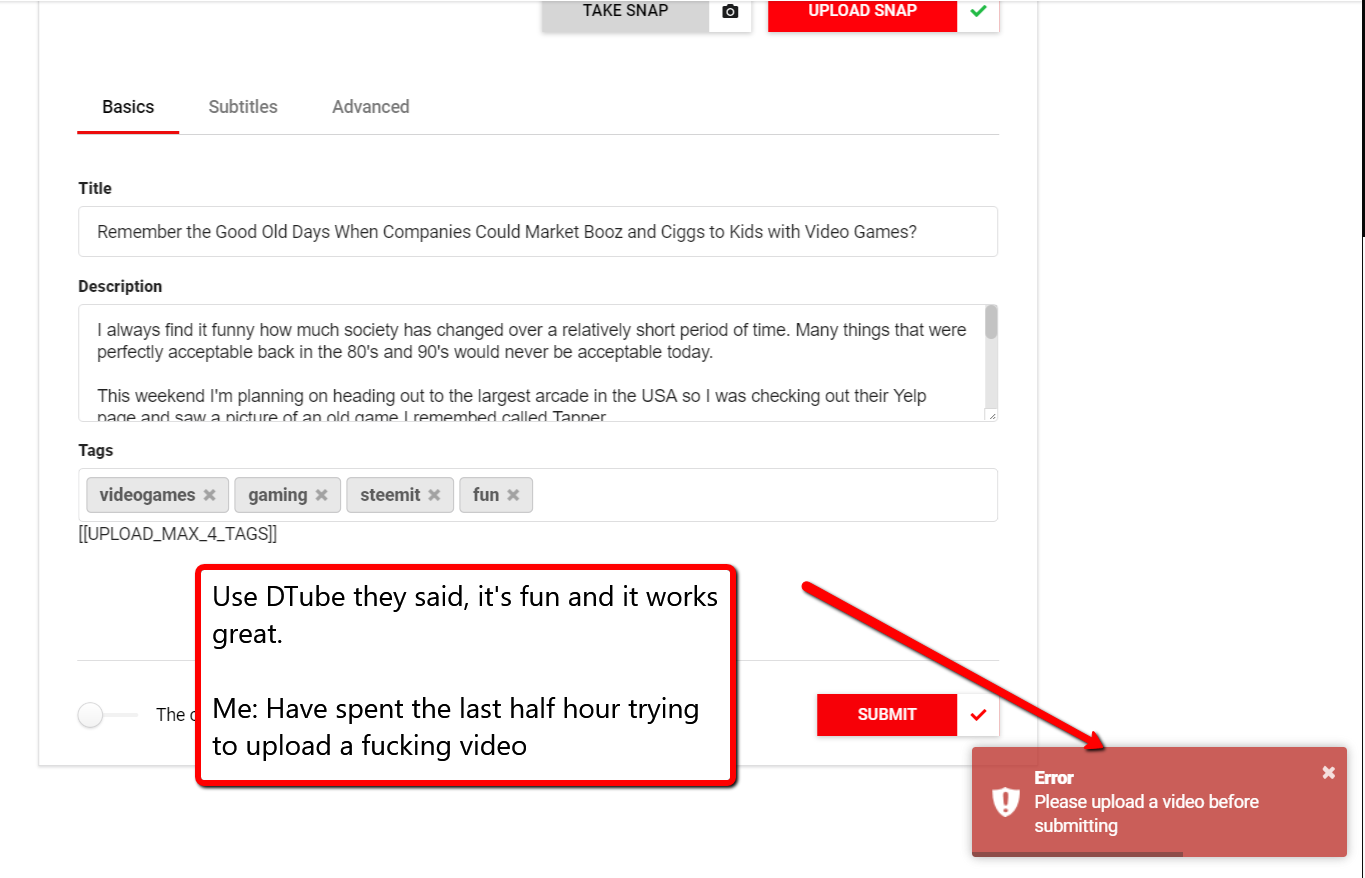Click the camera icon beside Take Snap
The width and height of the screenshot is (1365, 878).
pyautogui.click(x=730, y=12)
